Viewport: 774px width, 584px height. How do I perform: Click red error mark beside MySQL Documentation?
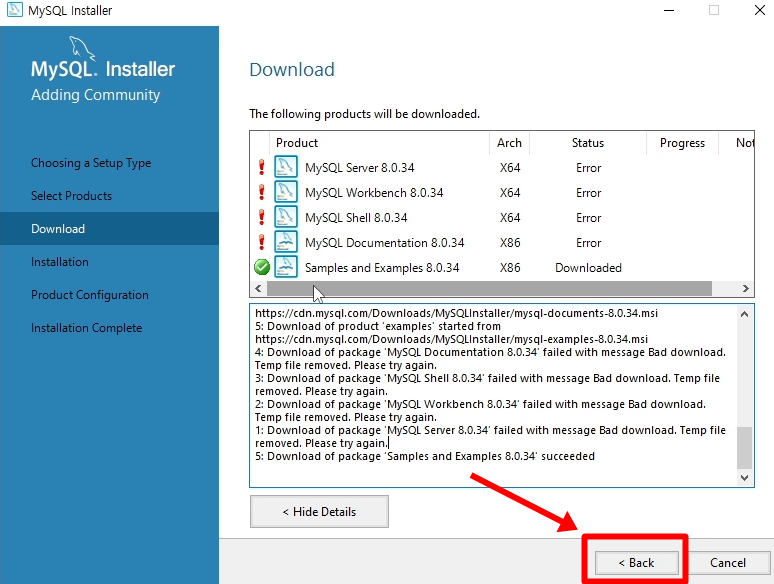point(262,242)
